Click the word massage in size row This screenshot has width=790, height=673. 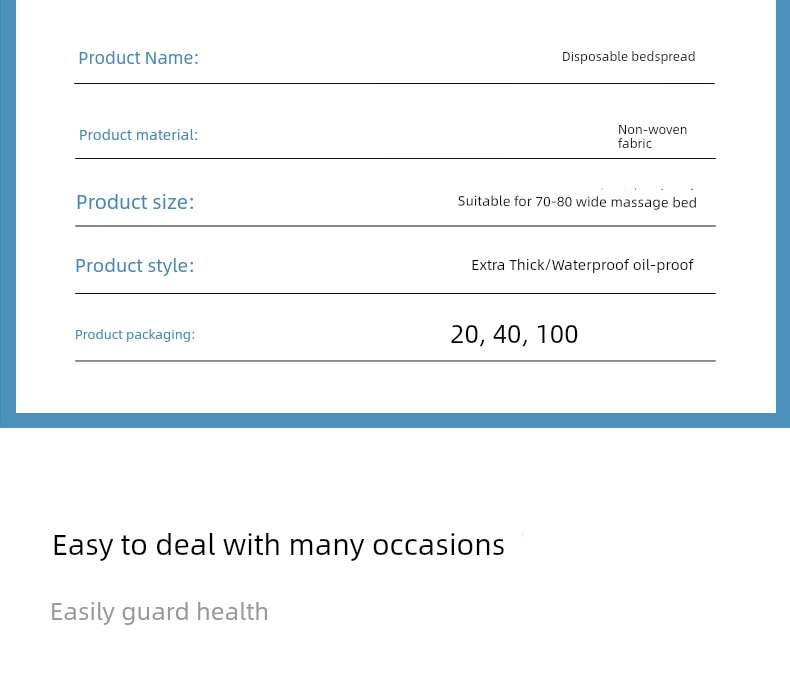click(640, 203)
